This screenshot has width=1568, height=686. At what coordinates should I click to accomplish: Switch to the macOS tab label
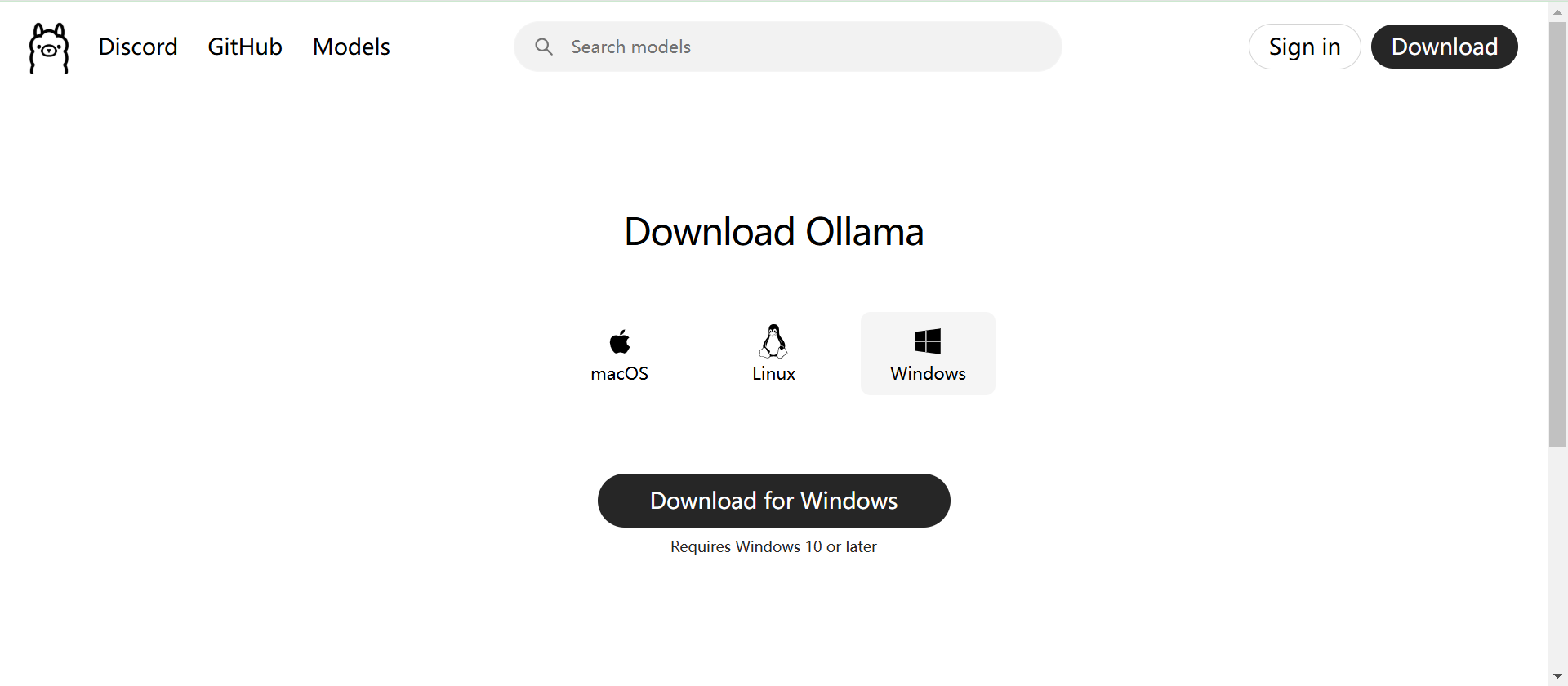coord(620,373)
